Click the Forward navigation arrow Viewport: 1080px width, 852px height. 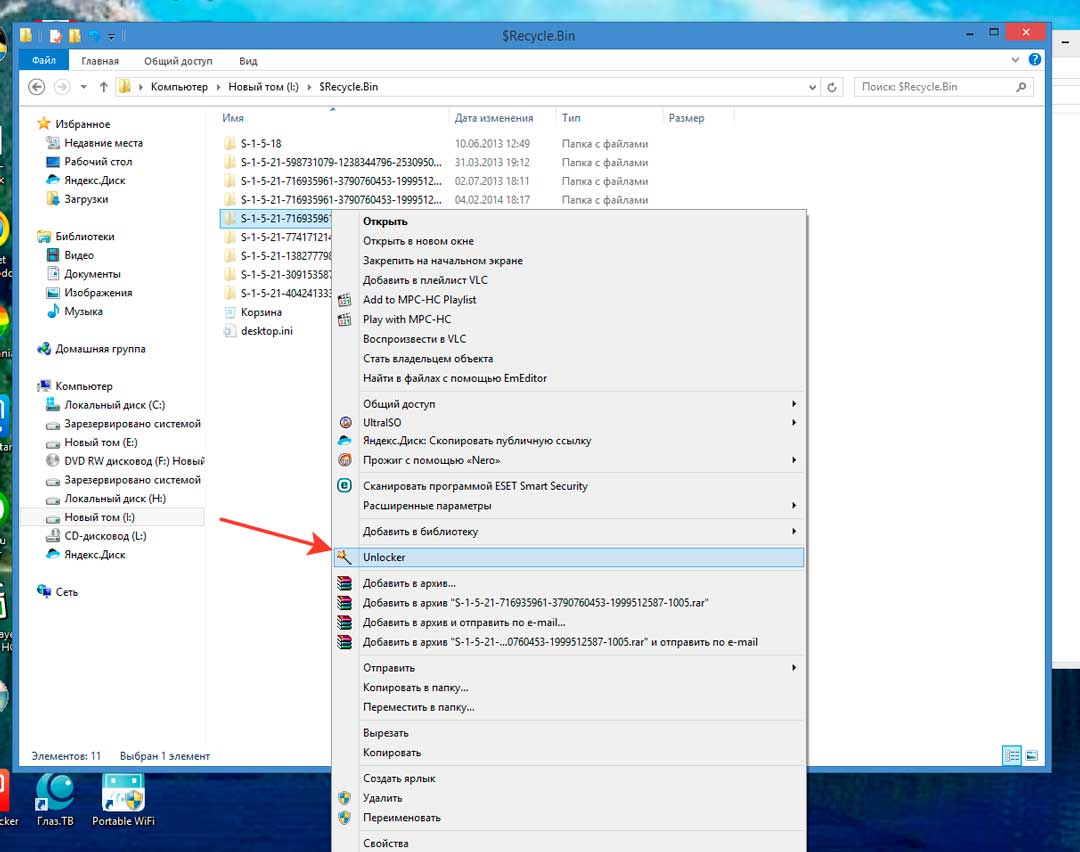62,87
